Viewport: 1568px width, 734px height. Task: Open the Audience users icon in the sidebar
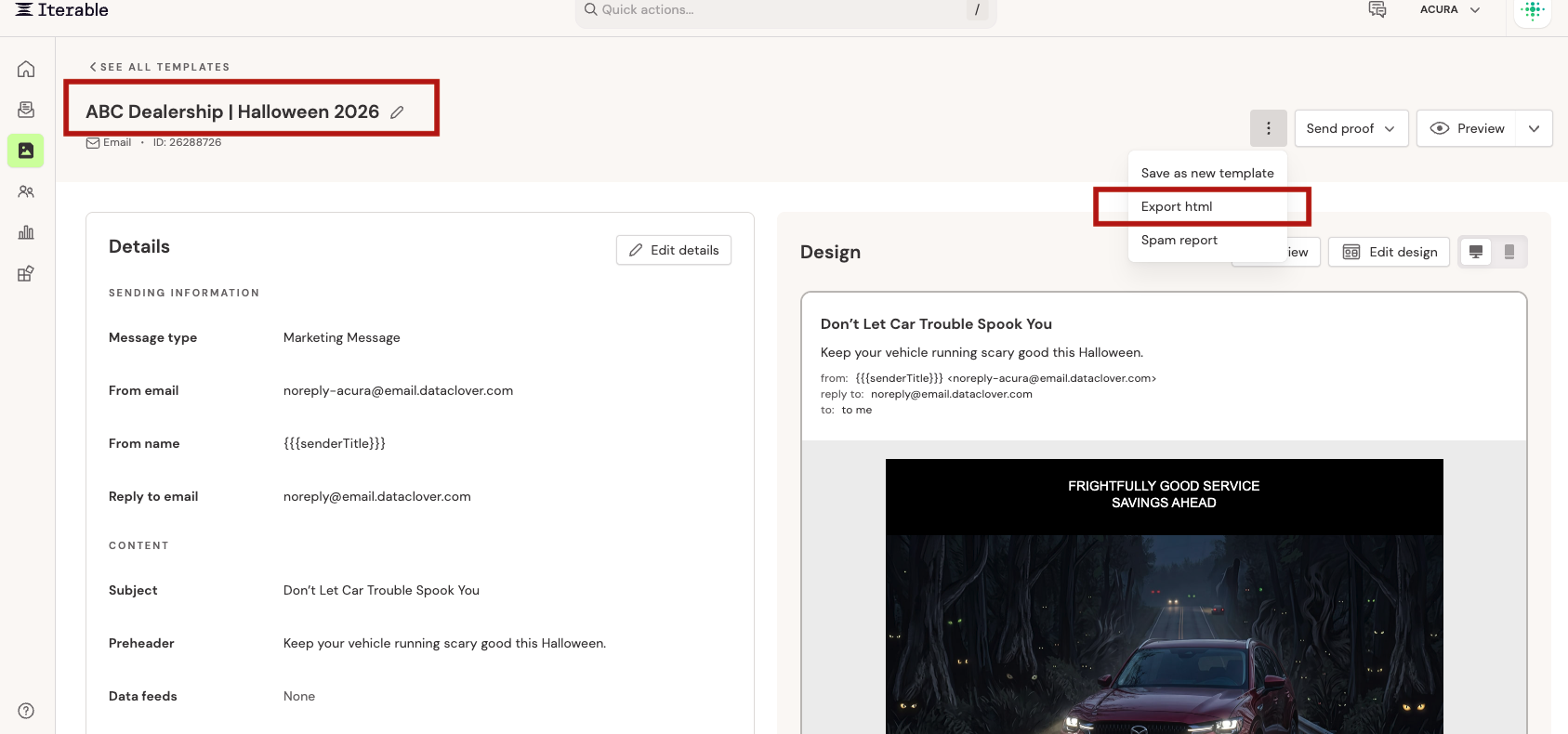pos(26,191)
